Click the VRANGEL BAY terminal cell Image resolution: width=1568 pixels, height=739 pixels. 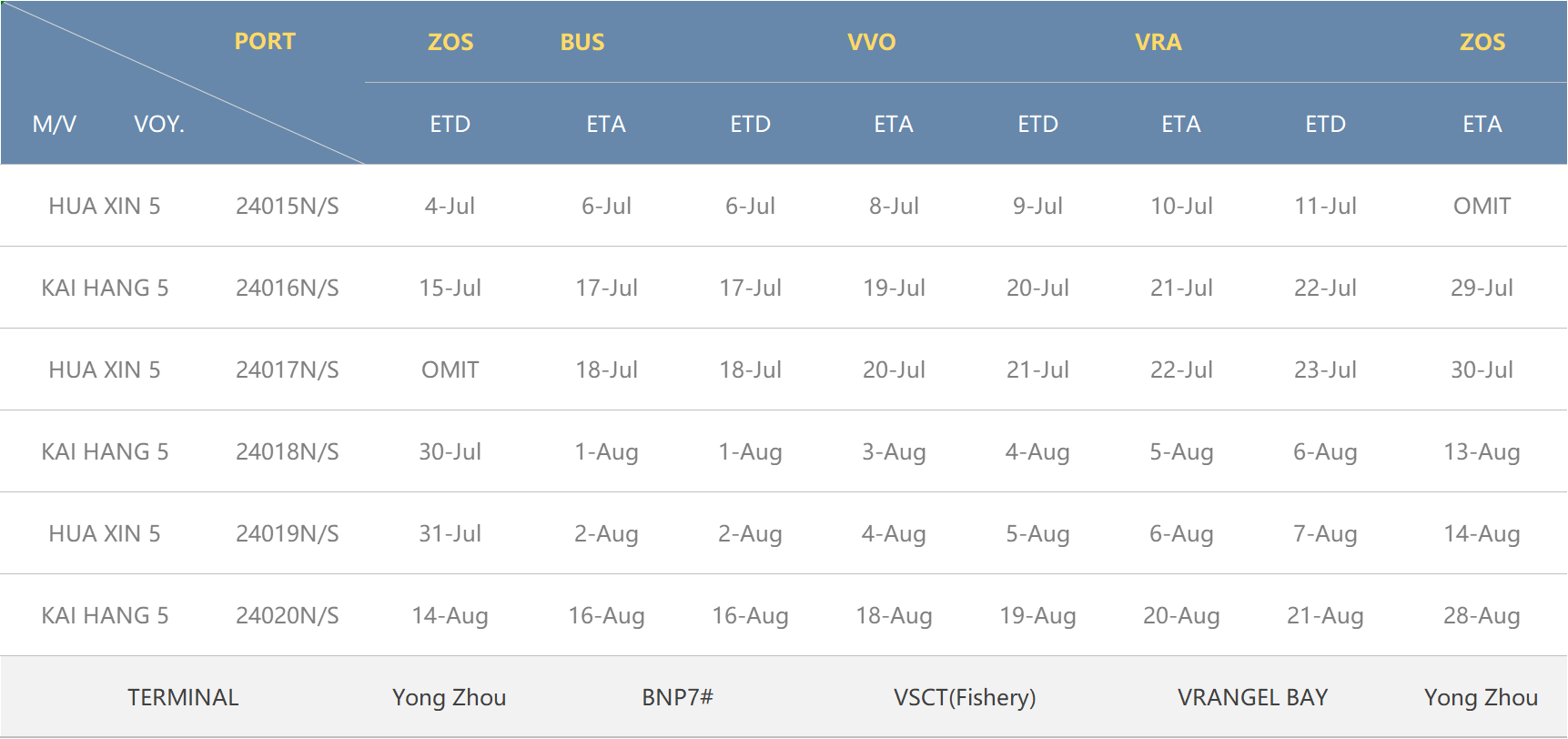1252,697
